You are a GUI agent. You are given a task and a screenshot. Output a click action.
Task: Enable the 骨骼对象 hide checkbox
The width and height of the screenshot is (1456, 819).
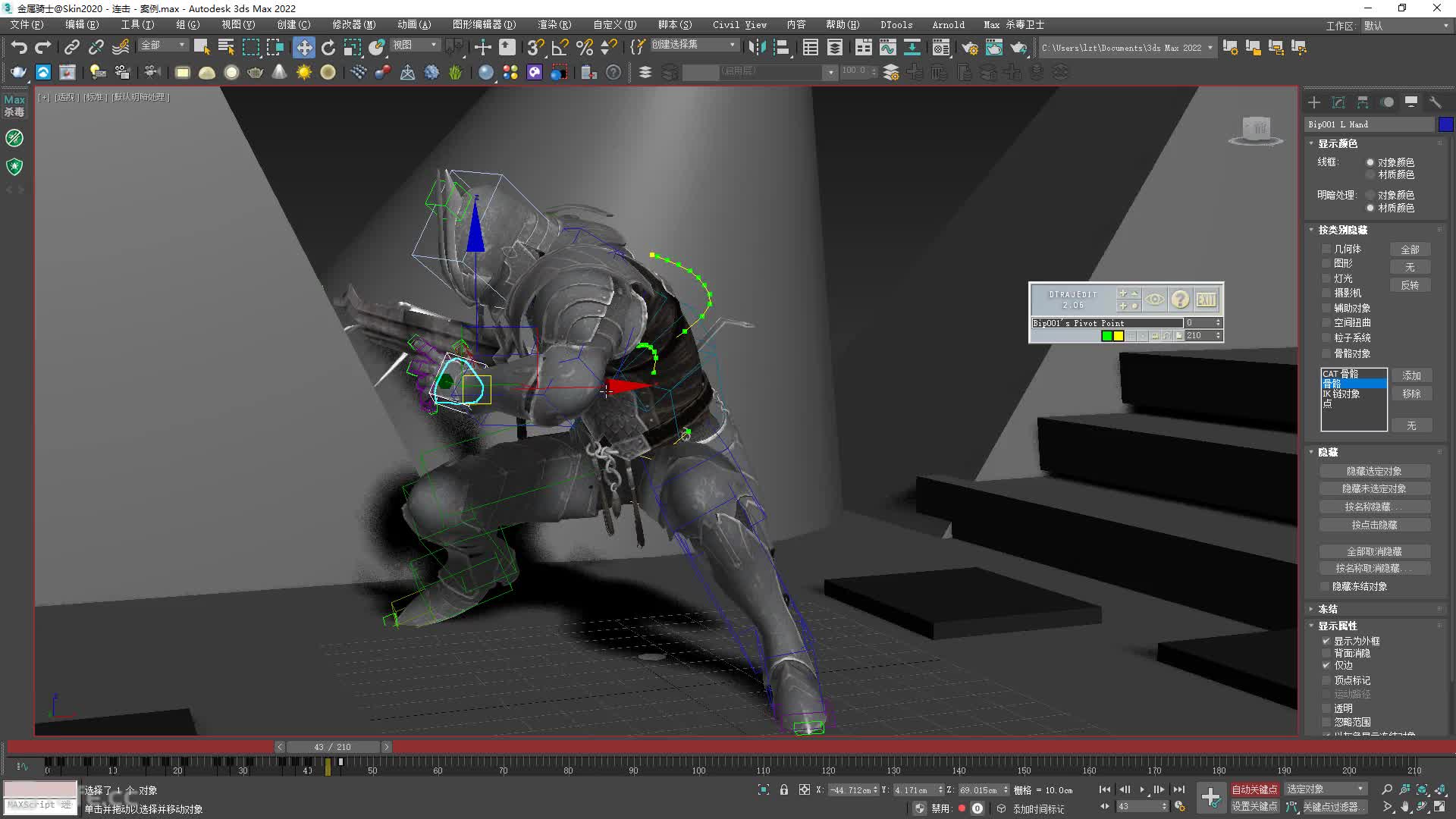pos(1326,353)
